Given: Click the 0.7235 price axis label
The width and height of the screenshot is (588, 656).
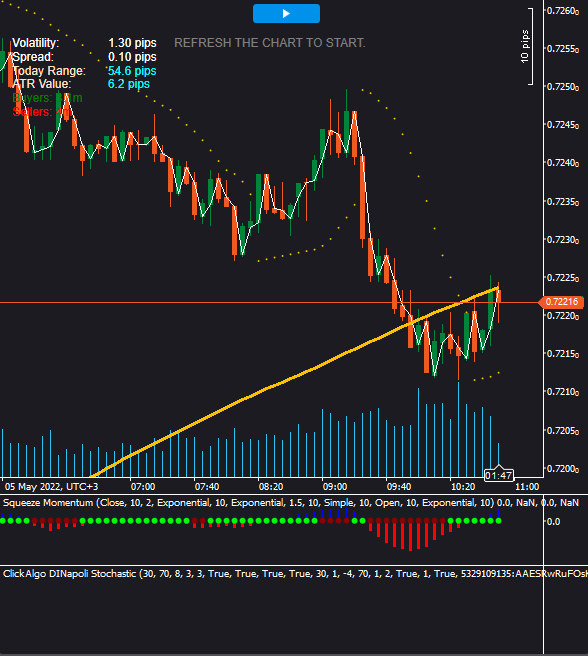Looking at the screenshot, I should coord(563,202).
